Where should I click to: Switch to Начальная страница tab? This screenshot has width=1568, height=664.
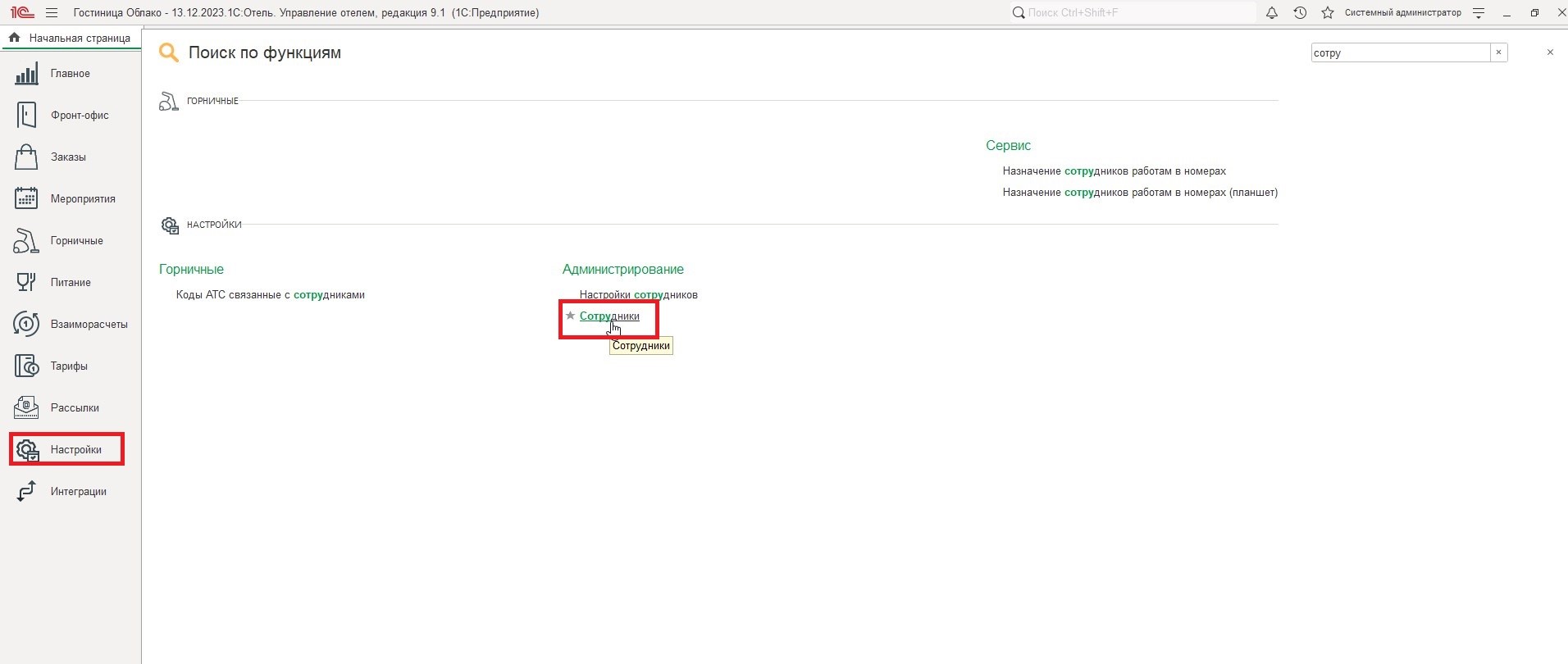(71, 38)
